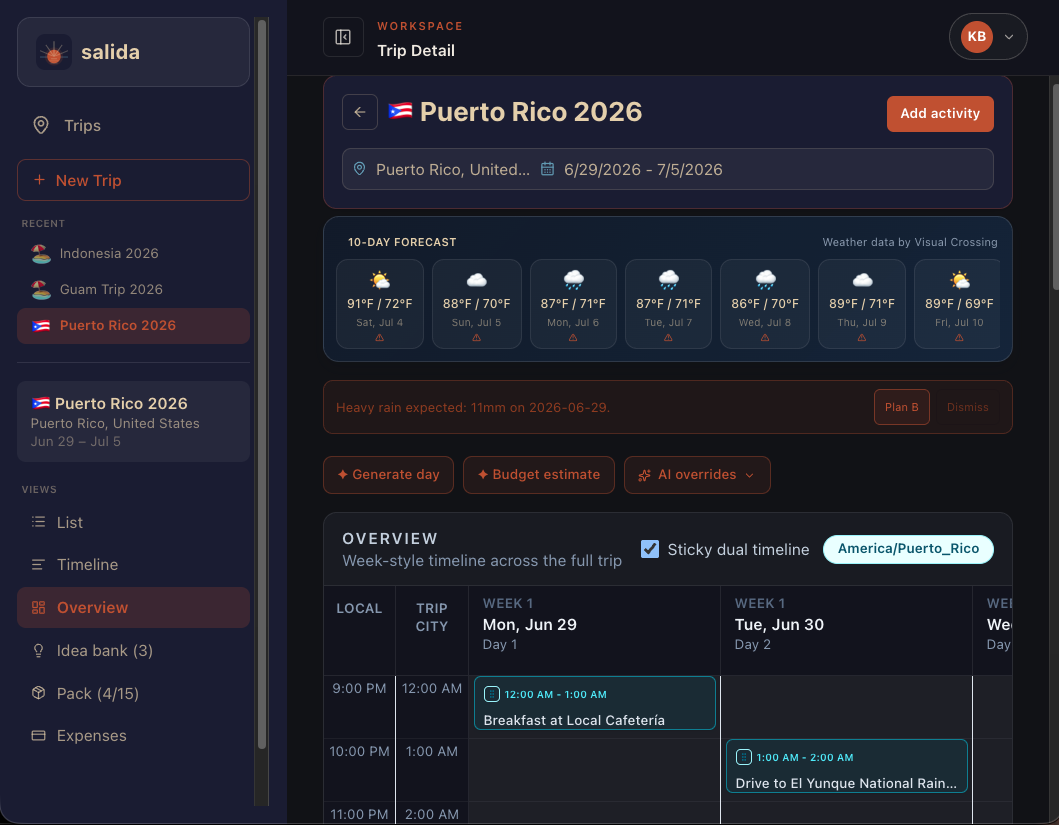Toggle the sidebar collapse icon
The height and width of the screenshot is (825, 1059).
point(343,36)
